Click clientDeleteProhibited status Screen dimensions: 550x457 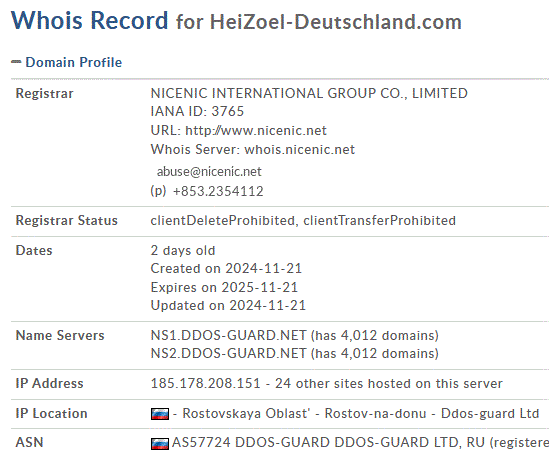(223, 220)
